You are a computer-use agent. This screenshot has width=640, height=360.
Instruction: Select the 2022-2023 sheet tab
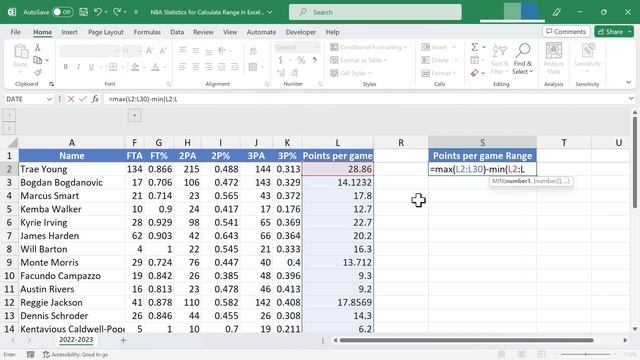[76, 340]
